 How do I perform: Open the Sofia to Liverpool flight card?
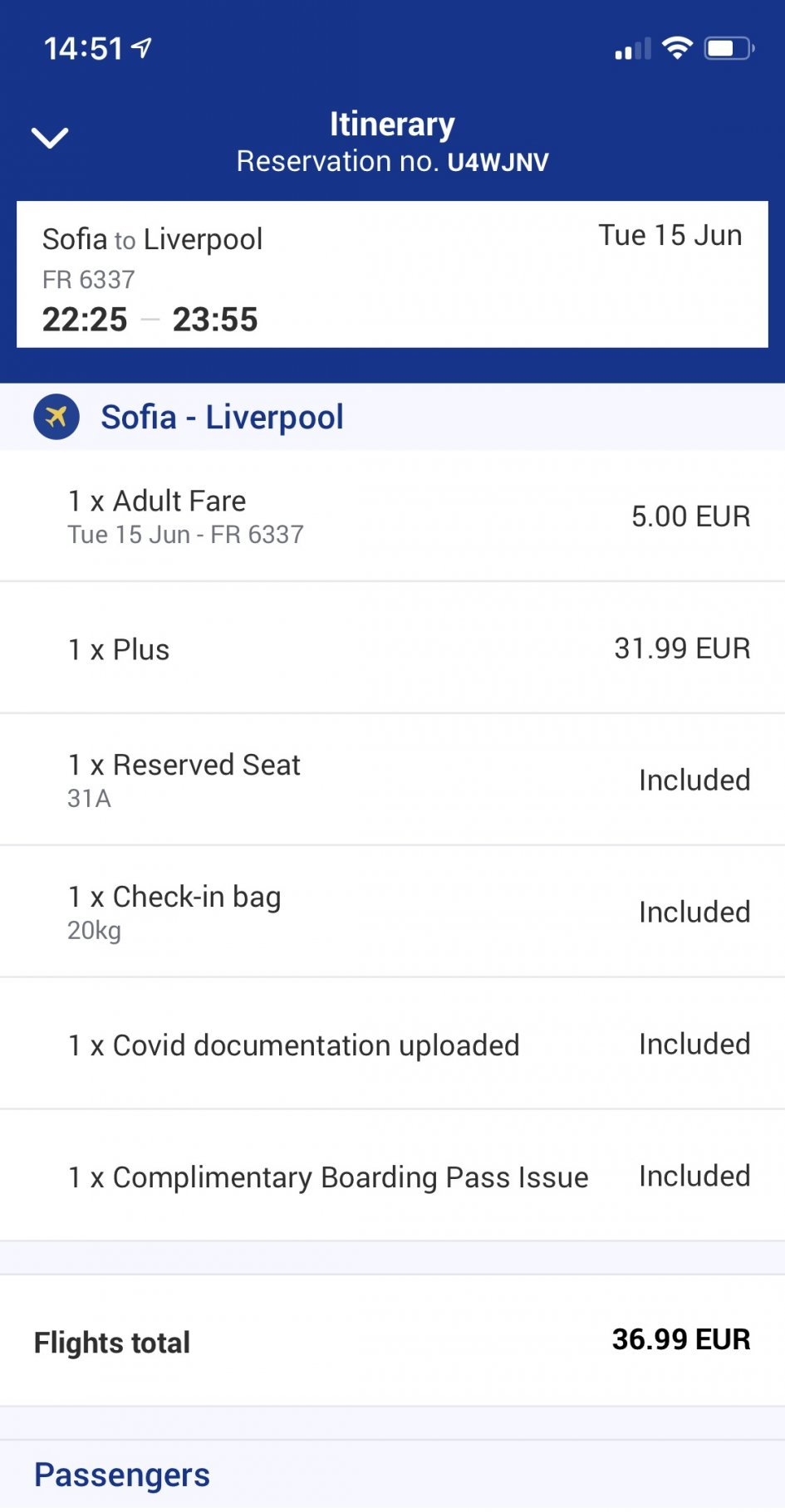(392, 274)
